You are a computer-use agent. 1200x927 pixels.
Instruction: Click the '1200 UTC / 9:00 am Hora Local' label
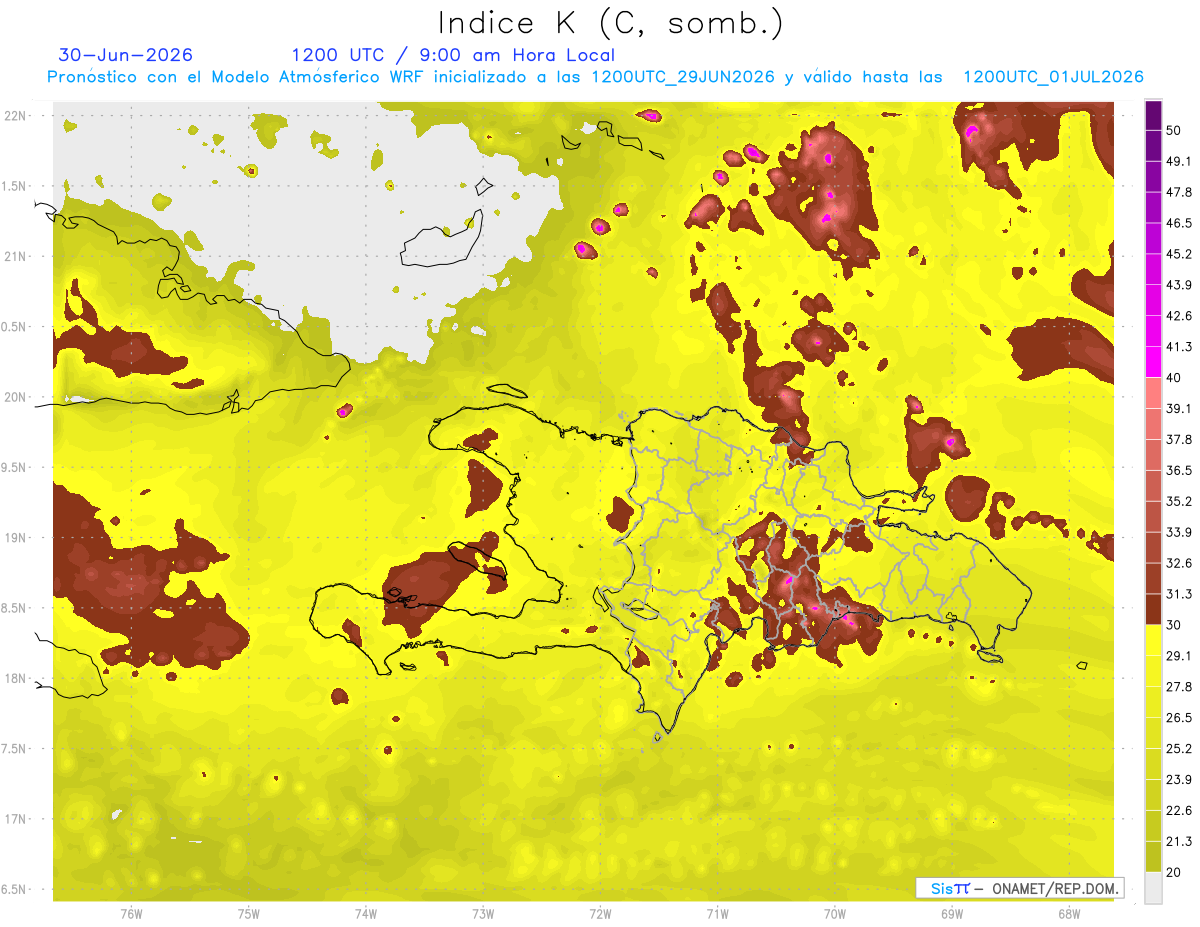[x=453, y=55]
